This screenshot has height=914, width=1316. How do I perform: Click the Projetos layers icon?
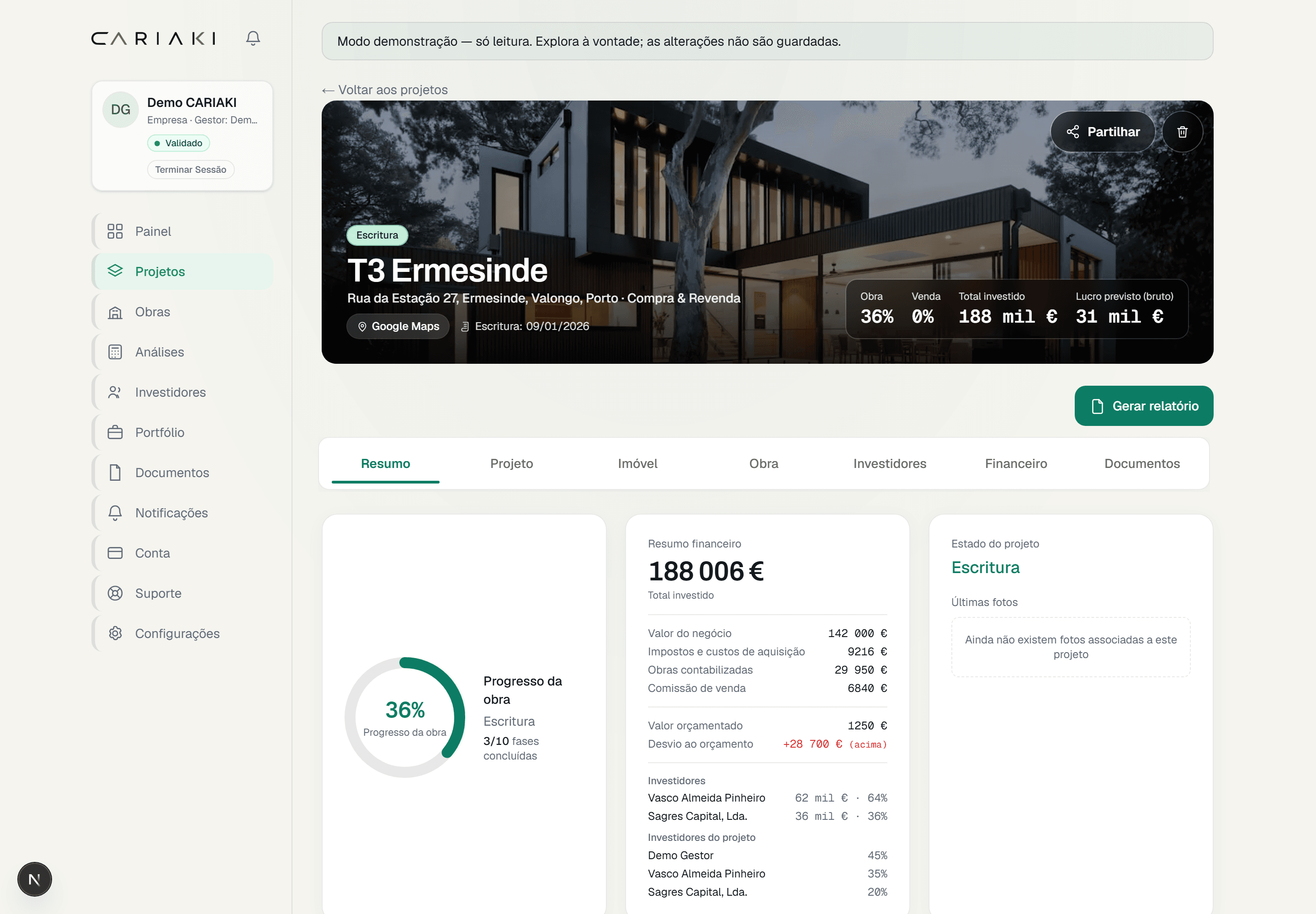click(115, 271)
